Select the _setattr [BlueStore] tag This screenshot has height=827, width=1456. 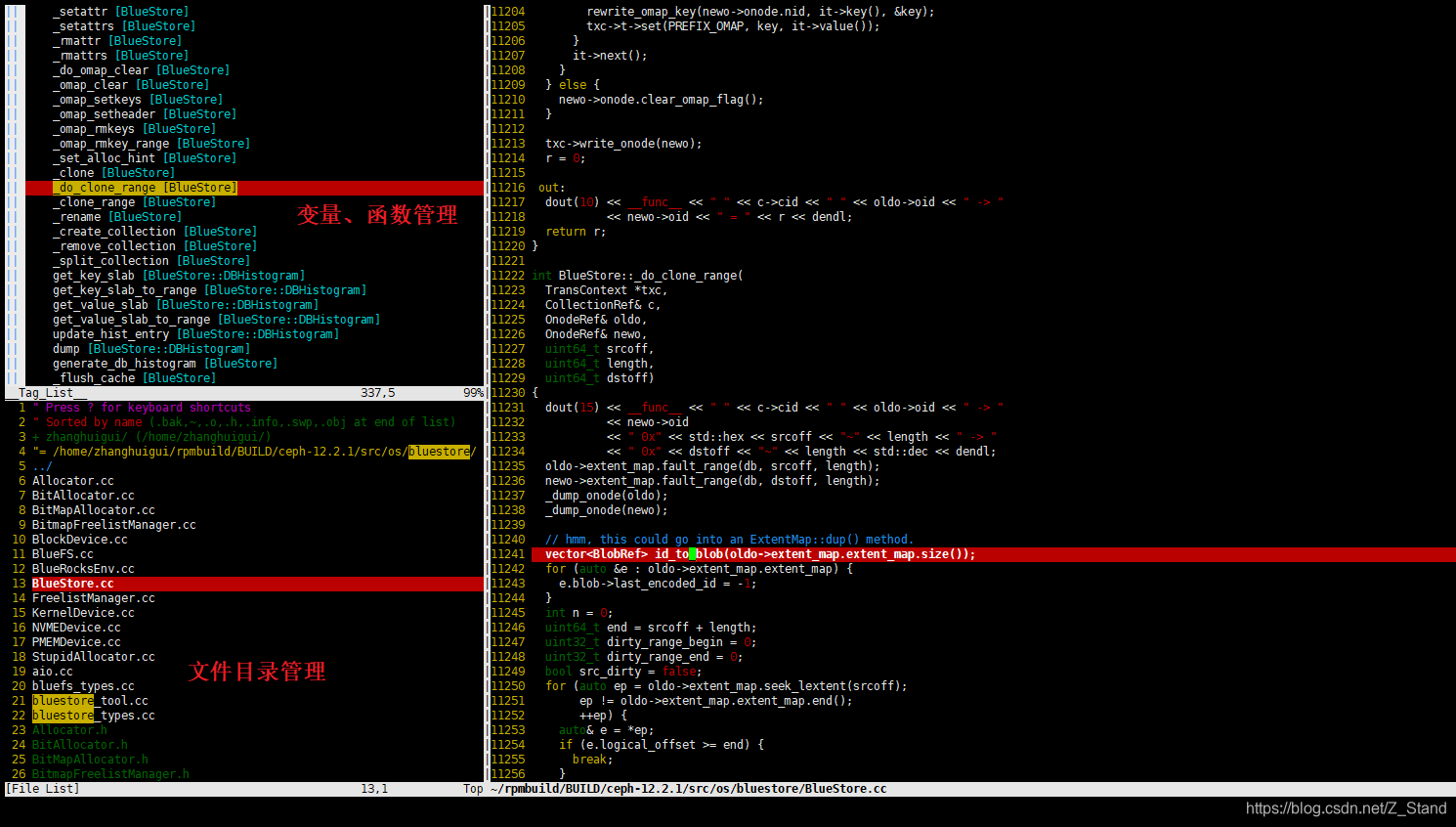120,12
